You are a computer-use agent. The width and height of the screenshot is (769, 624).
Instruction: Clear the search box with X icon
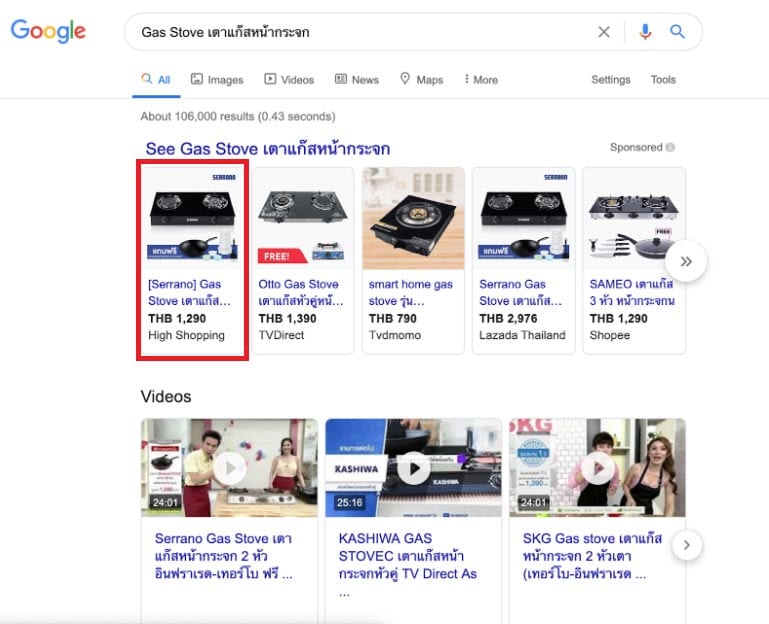coord(604,32)
